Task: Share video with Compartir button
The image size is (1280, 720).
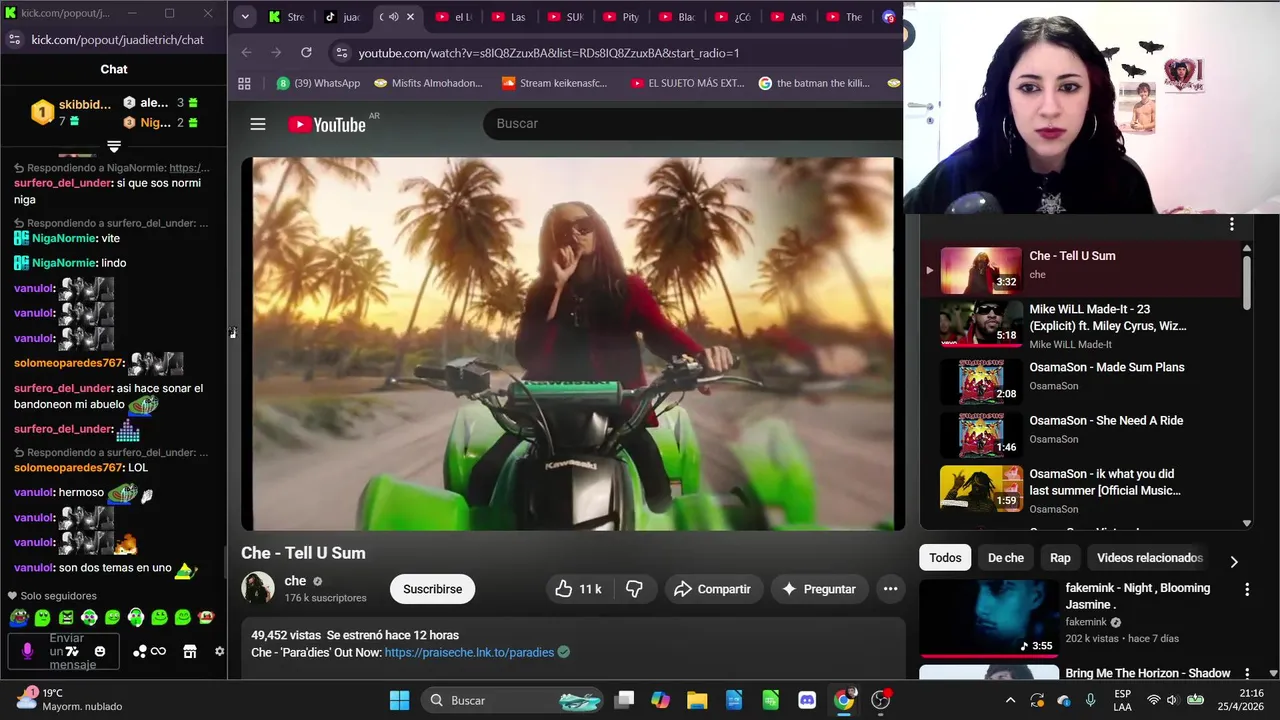Action: click(712, 589)
